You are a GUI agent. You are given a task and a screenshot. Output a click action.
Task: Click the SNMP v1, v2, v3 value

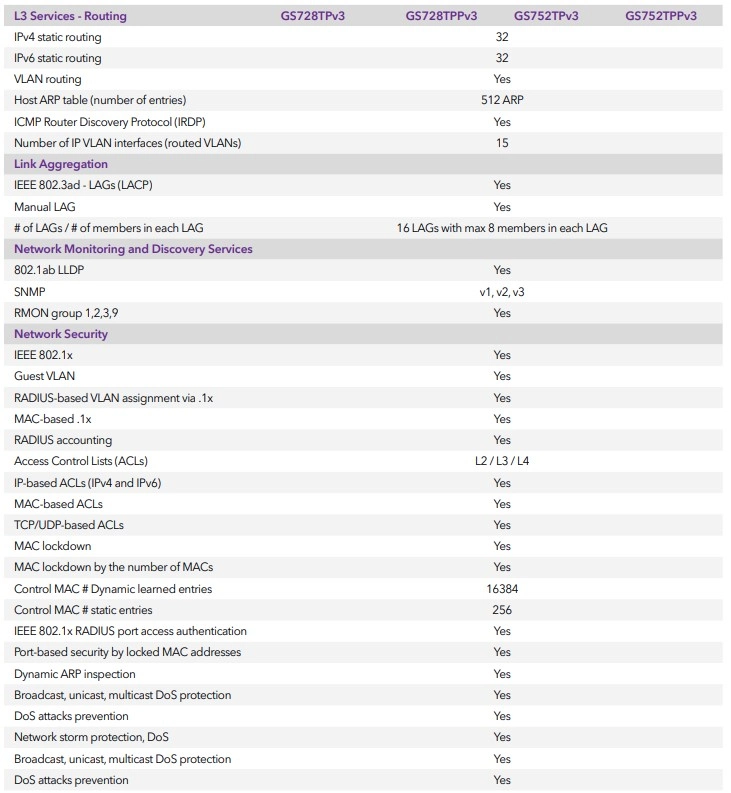(502, 292)
